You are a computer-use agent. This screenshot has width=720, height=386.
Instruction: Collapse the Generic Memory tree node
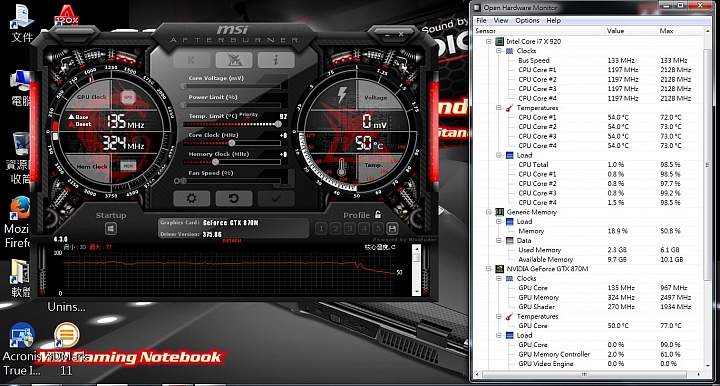[x=489, y=212]
